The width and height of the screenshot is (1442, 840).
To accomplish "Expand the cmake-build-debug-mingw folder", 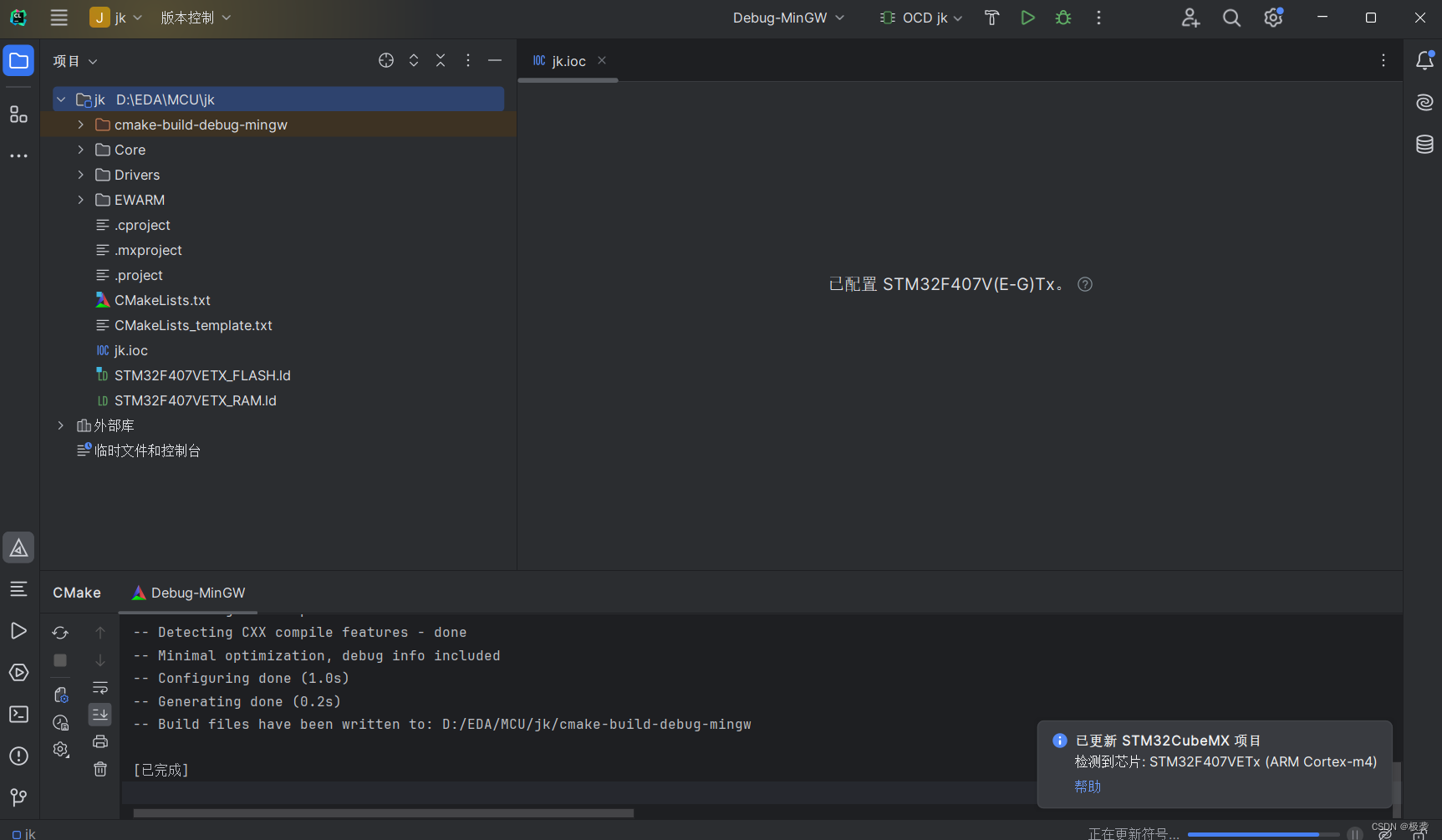I will pyautogui.click(x=80, y=125).
